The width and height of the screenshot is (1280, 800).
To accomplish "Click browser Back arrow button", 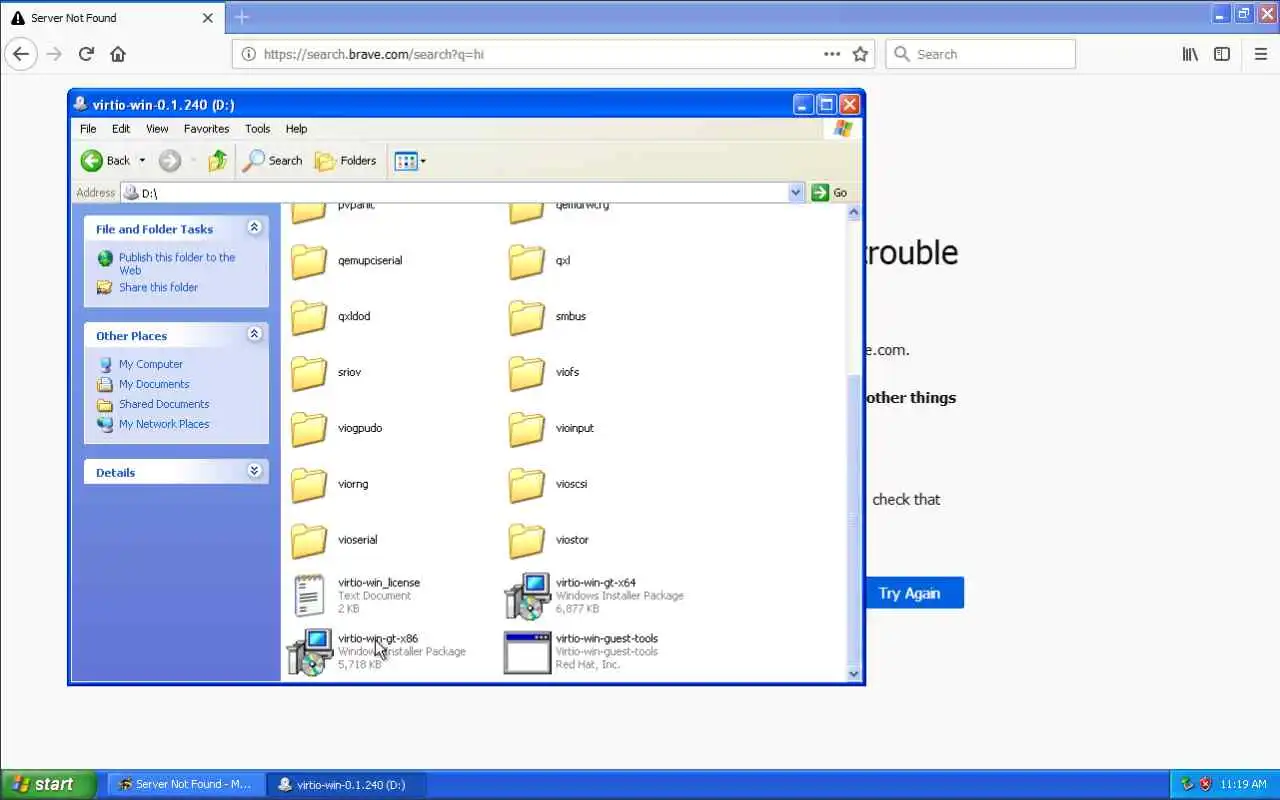I will click(22, 54).
